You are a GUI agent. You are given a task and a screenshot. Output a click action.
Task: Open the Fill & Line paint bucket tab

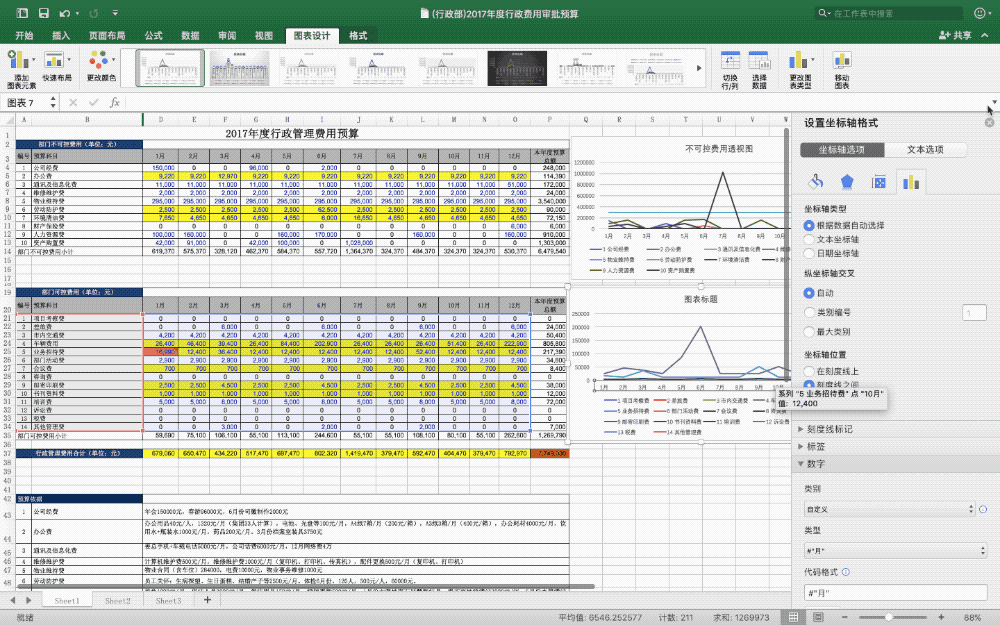tap(815, 182)
